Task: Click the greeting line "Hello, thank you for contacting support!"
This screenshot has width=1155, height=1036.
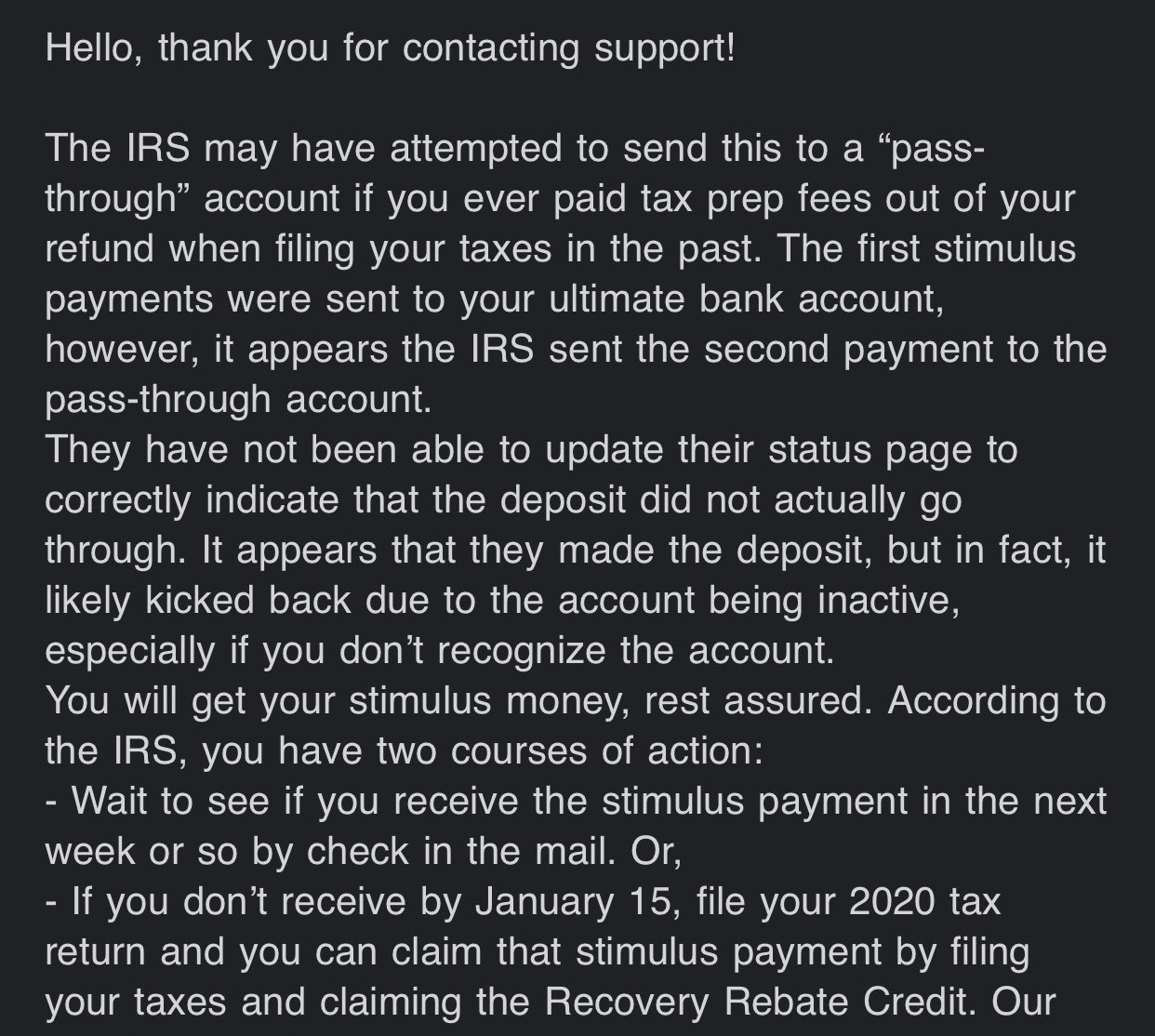Action: coord(391,47)
